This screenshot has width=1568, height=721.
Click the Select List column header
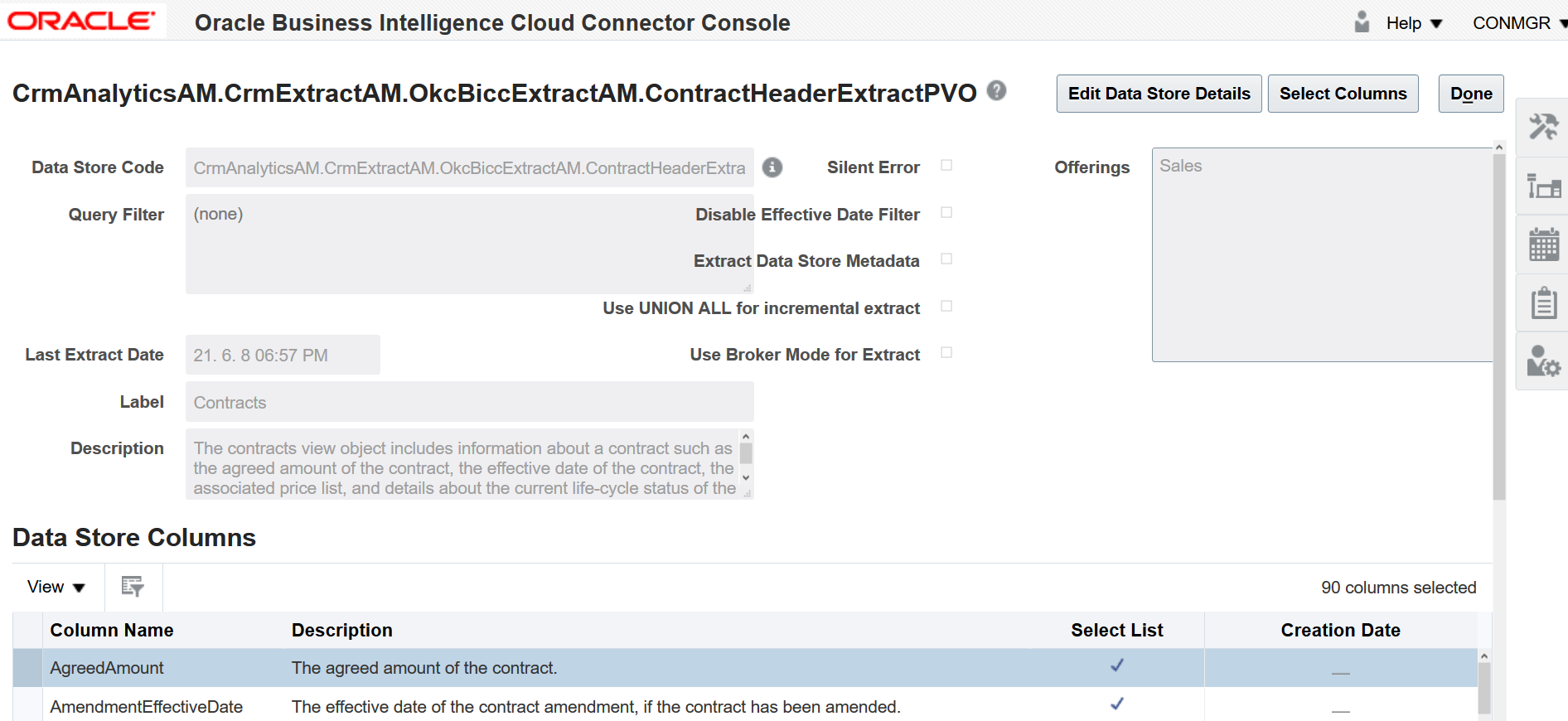(1116, 630)
